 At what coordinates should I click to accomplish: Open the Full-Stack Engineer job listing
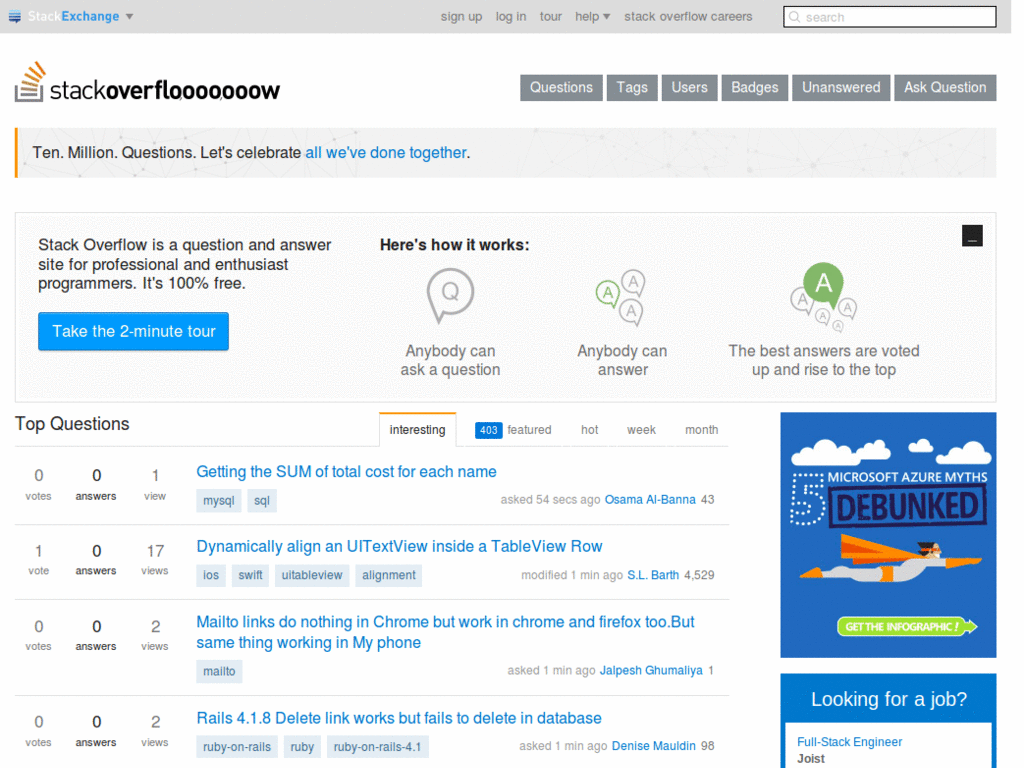[x=849, y=742]
